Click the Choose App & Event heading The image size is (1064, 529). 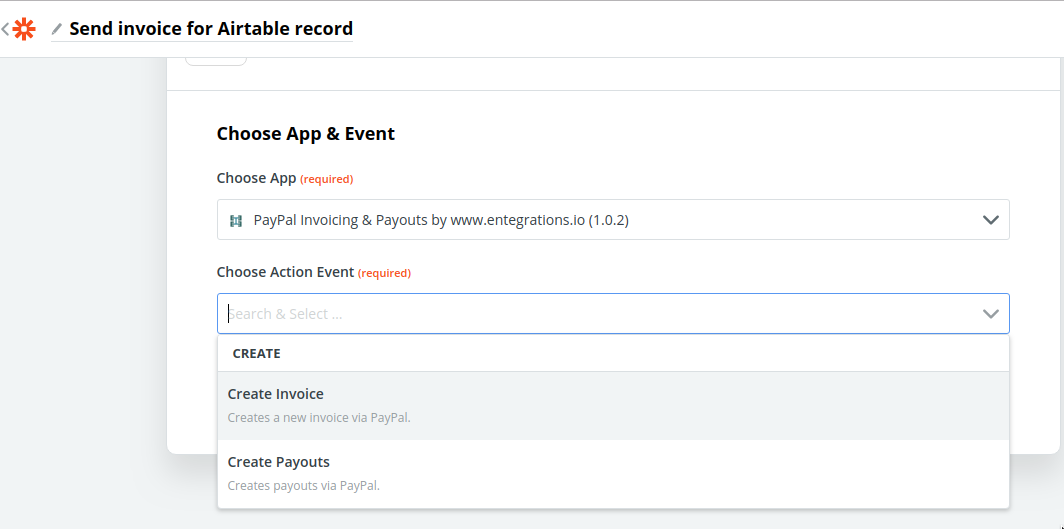[305, 134]
